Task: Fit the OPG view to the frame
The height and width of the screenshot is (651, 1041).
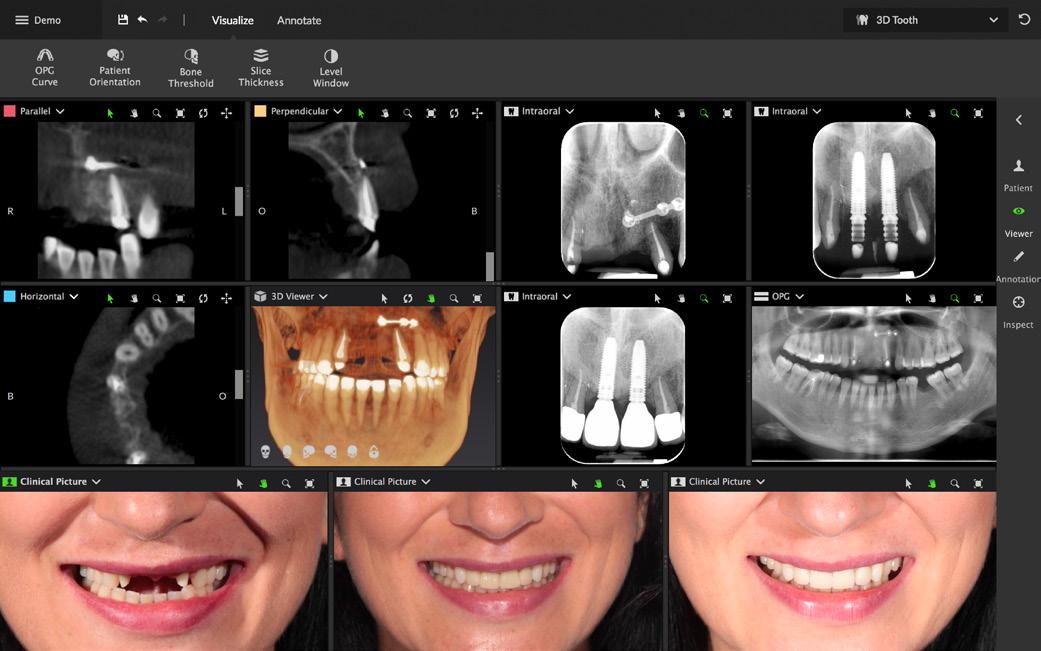Action: coord(978,299)
